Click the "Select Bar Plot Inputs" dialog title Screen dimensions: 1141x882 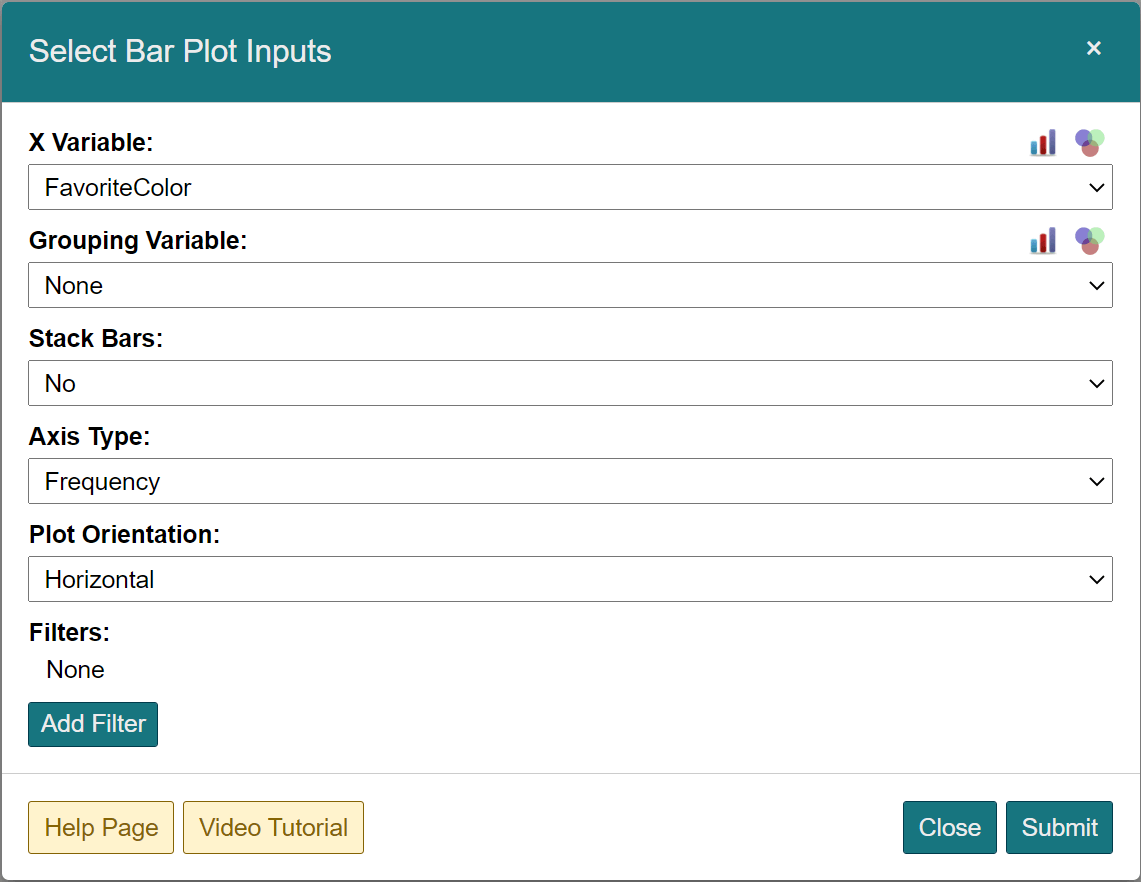click(x=180, y=52)
